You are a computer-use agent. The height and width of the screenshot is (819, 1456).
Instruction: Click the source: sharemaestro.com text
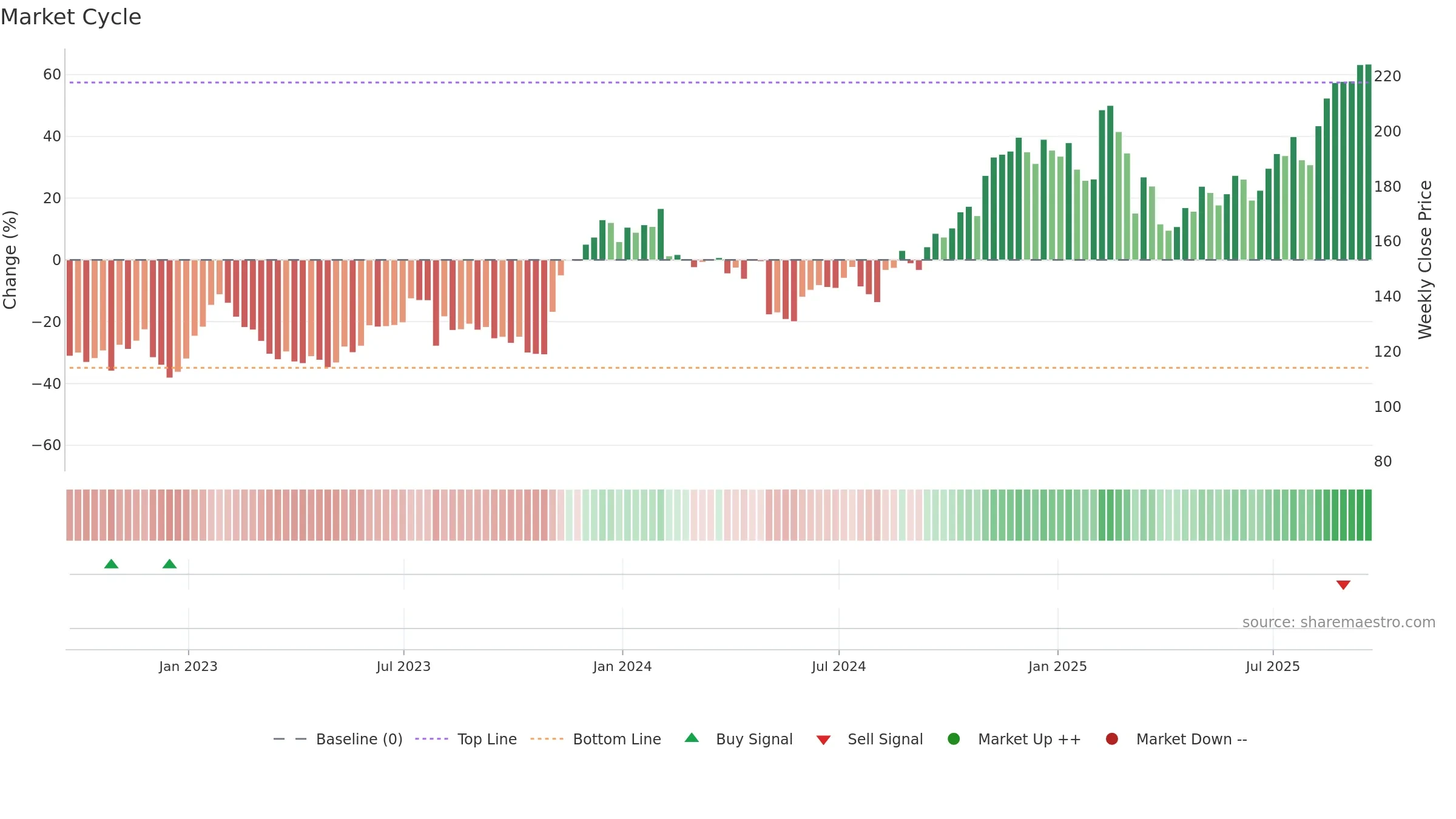click(1339, 622)
